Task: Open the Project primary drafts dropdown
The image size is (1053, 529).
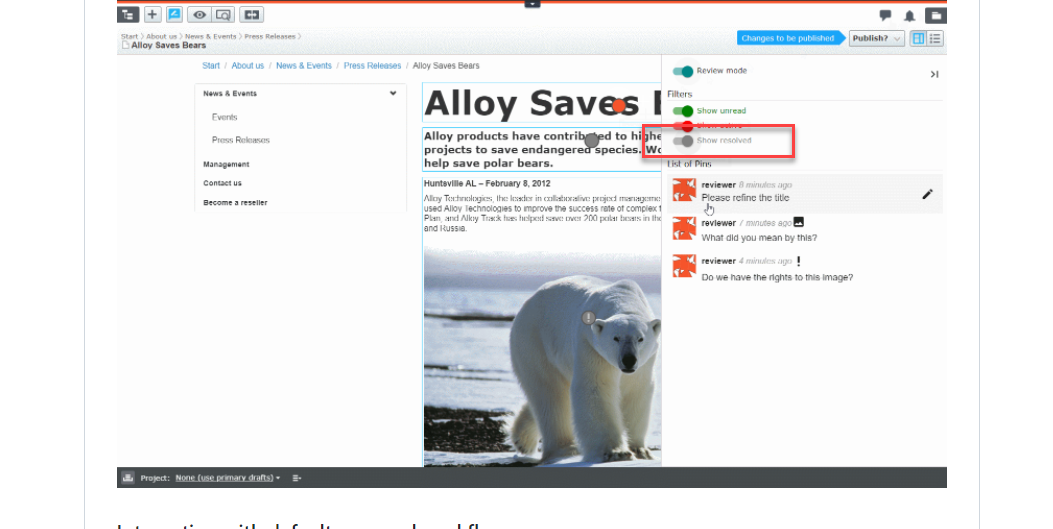Action: [x=228, y=478]
